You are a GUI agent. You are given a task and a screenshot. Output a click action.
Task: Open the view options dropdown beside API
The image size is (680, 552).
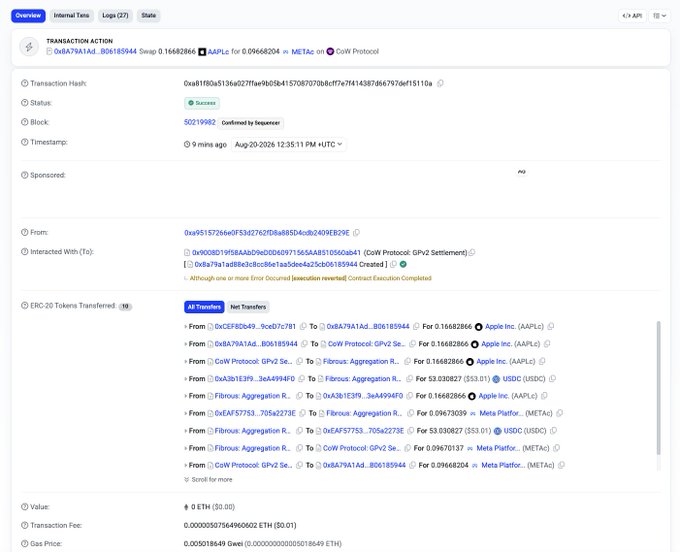click(659, 16)
